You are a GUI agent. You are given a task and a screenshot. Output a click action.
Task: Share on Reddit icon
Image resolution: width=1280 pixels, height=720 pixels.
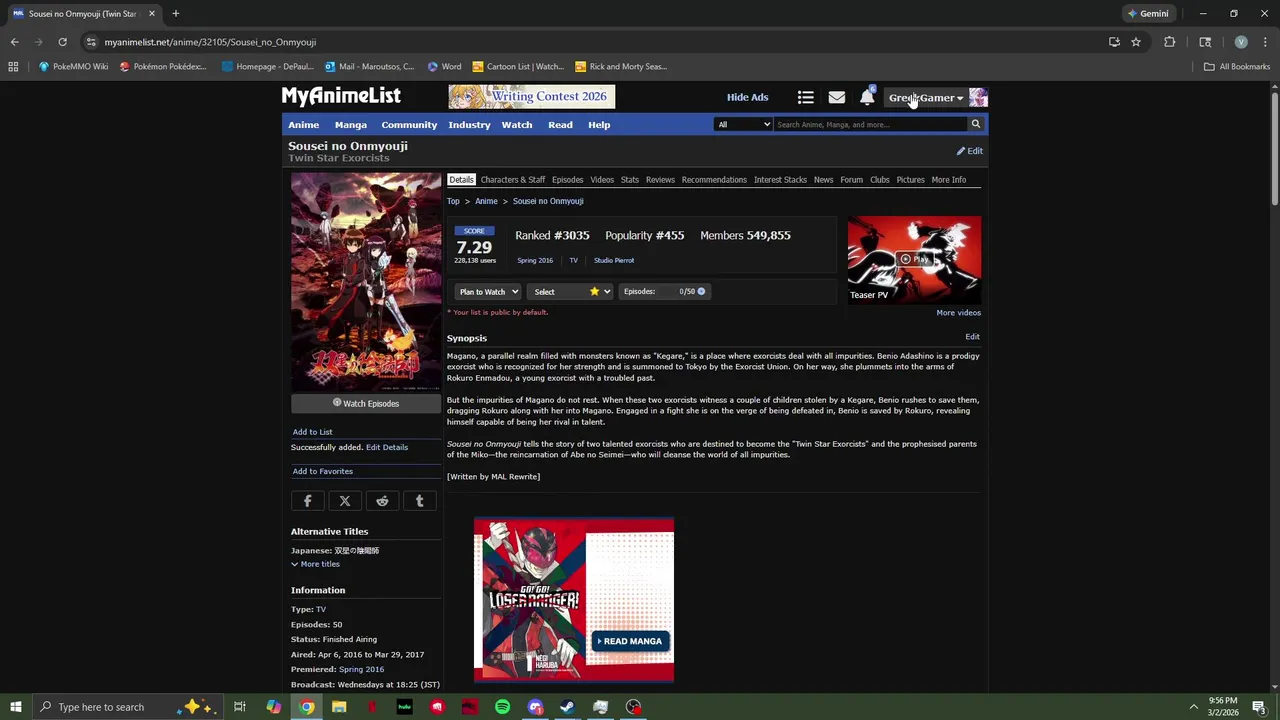click(x=382, y=501)
